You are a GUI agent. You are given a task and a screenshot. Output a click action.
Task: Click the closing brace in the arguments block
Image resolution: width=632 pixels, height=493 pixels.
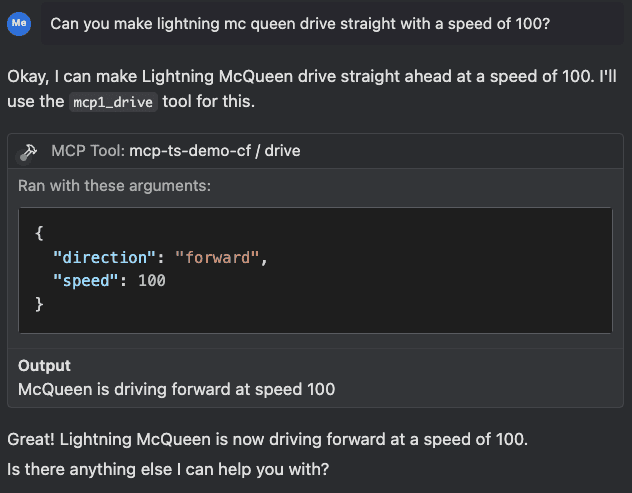pyautogui.click(x=39, y=304)
